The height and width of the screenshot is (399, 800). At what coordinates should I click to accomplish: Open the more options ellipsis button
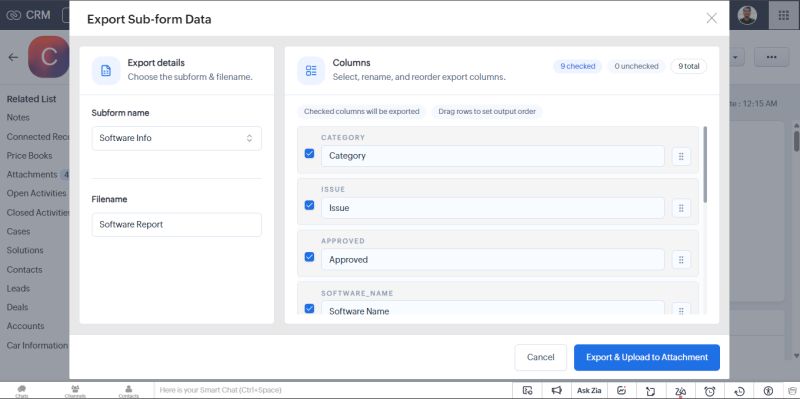[771, 57]
